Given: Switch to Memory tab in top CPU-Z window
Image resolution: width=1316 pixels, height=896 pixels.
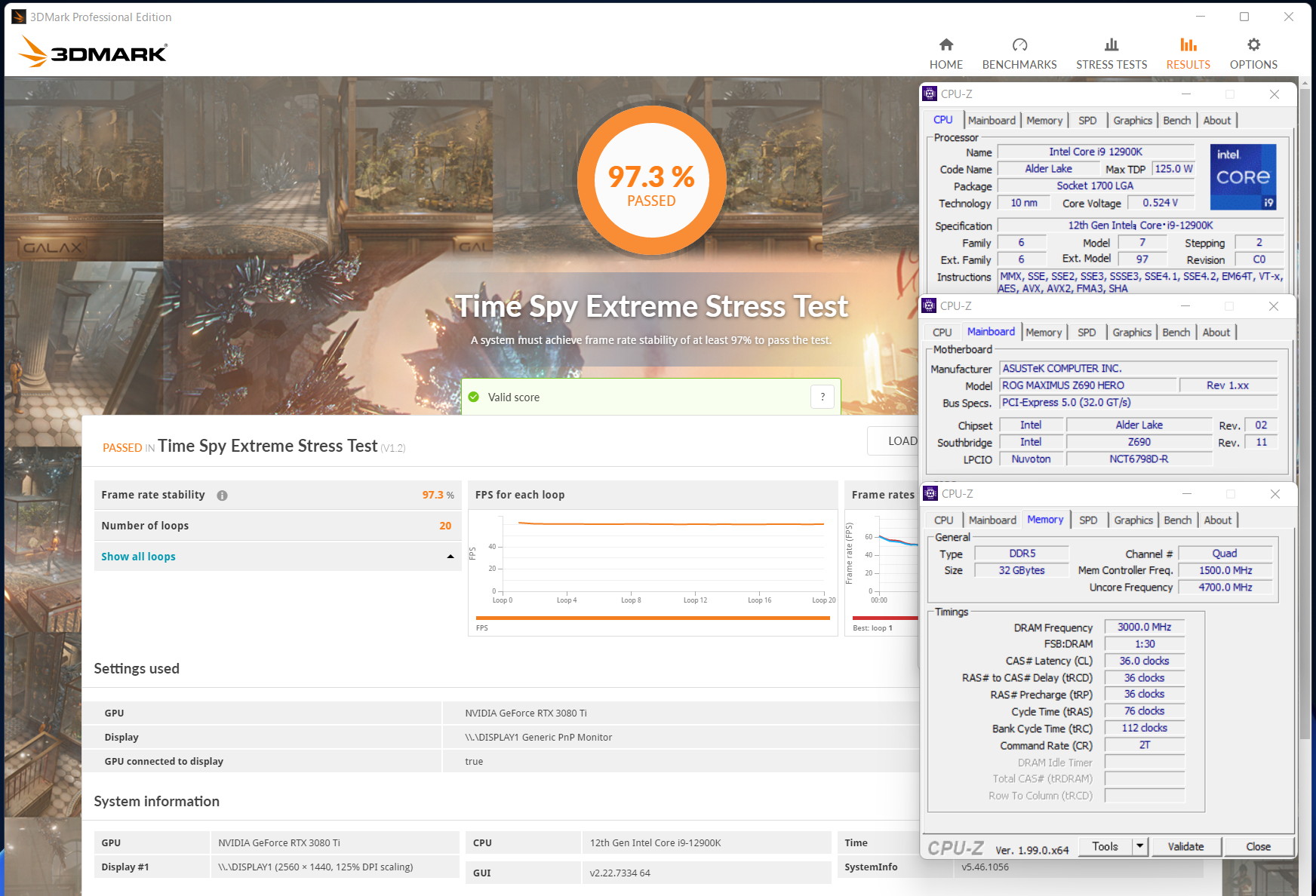Looking at the screenshot, I should pyautogui.click(x=1044, y=121).
